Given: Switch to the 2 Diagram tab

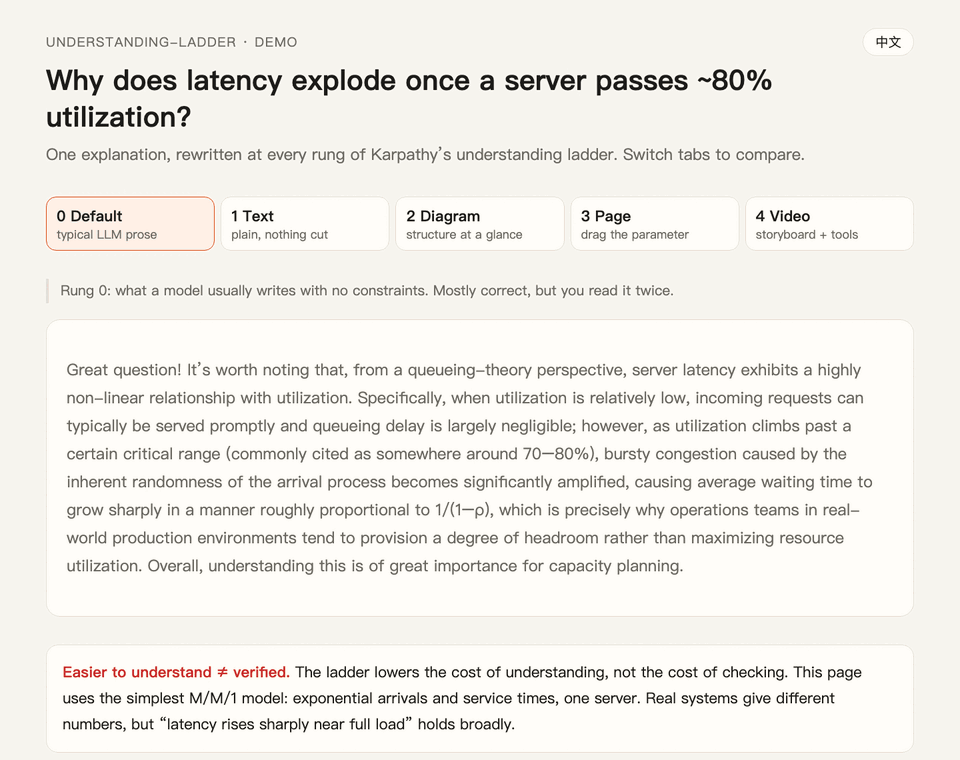Looking at the screenshot, I should 479,224.
